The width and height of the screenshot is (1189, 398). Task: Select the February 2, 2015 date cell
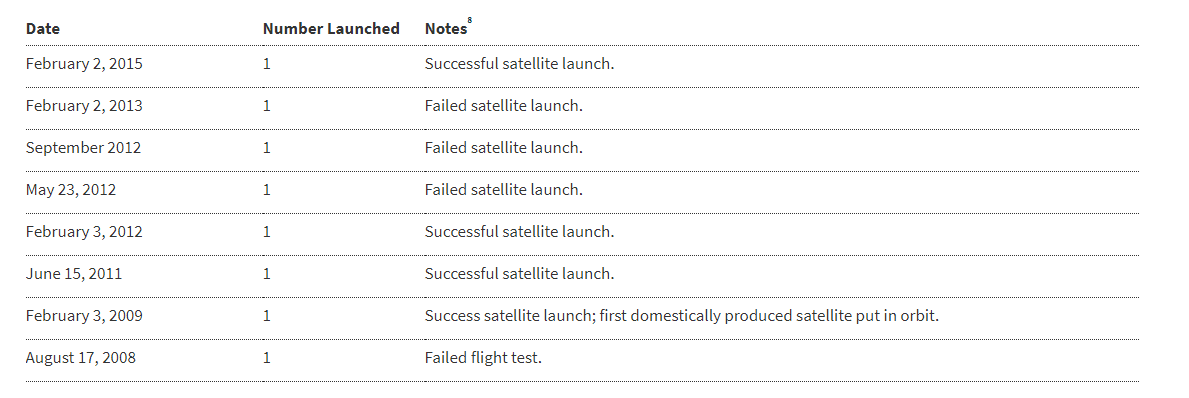coord(84,64)
